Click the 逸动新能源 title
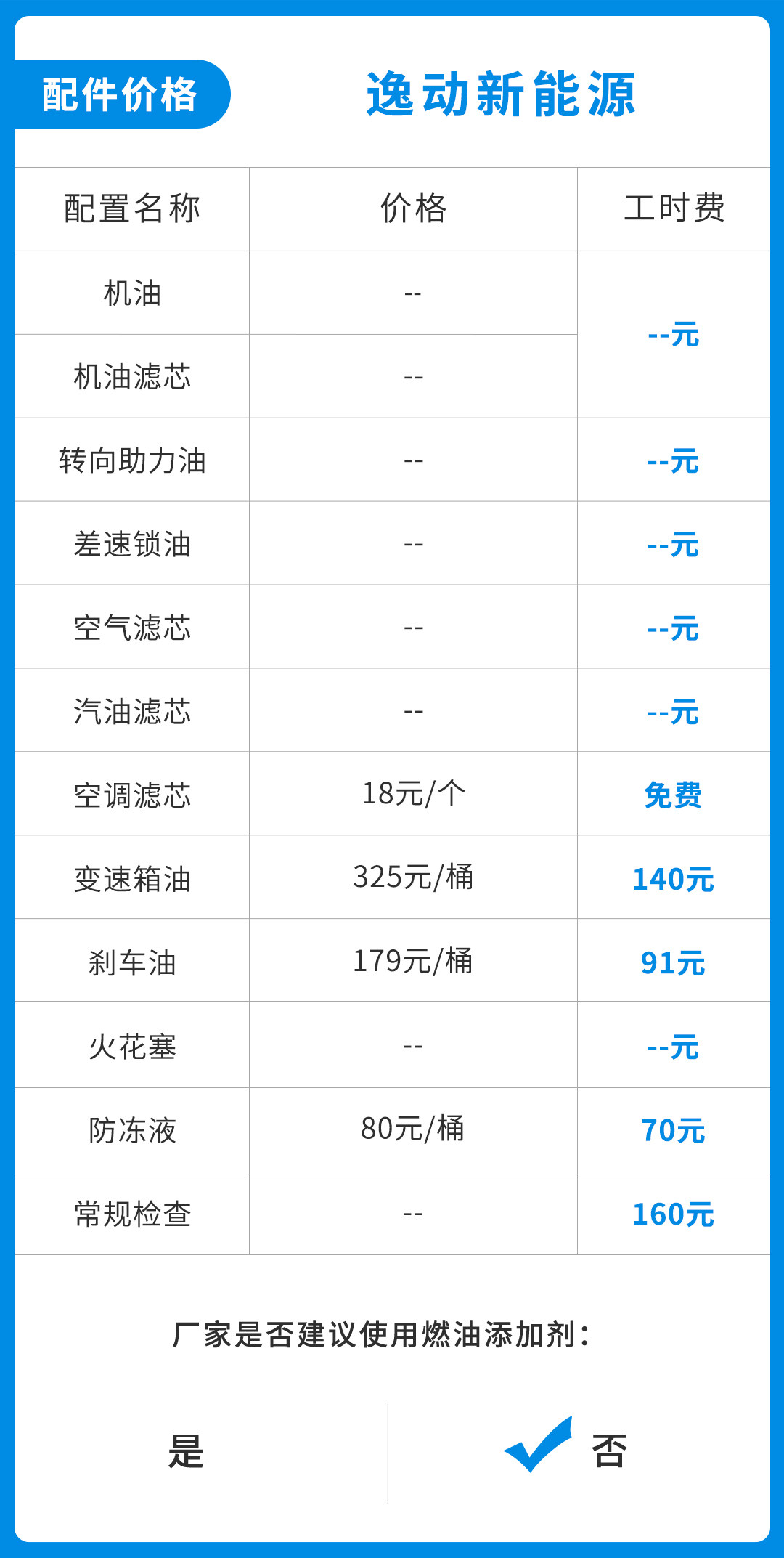Viewport: 784px width, 1558px height. [501, 94]
